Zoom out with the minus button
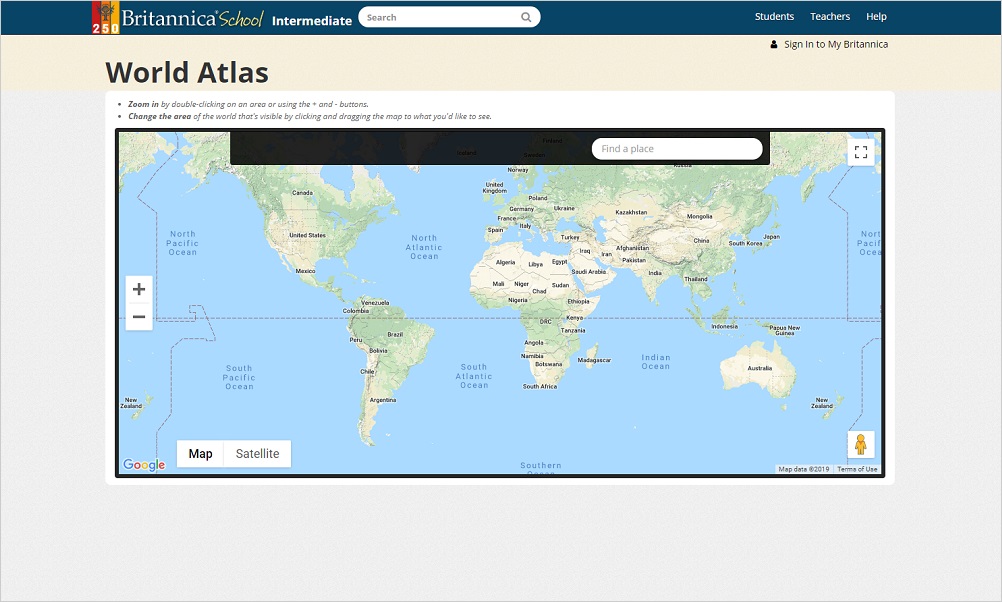The width and height of the screenshot is (1002, 602). point(139,317)
